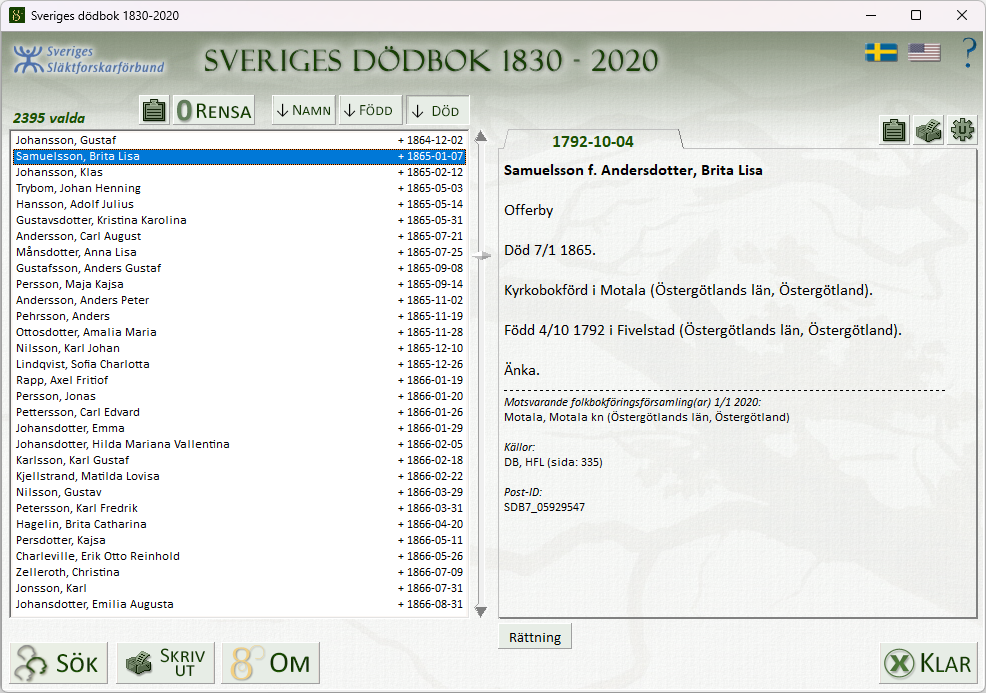Close the Sveriges dödbok window

(x=962, y=15)
